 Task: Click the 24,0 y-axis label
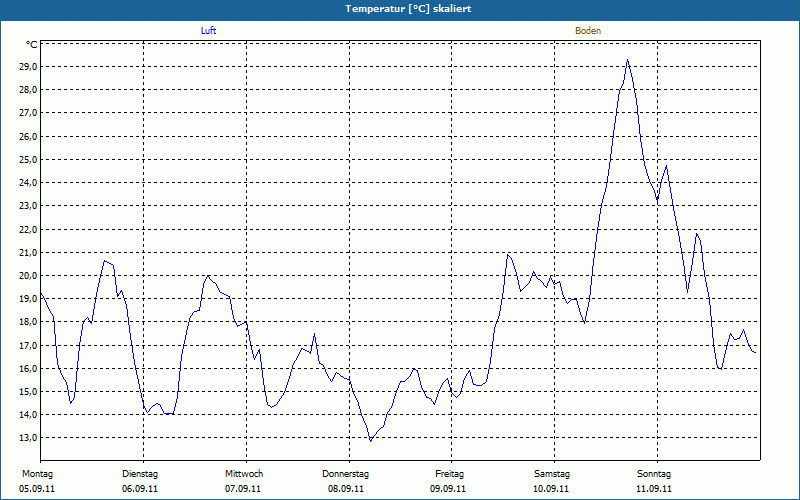click(28, 183)
